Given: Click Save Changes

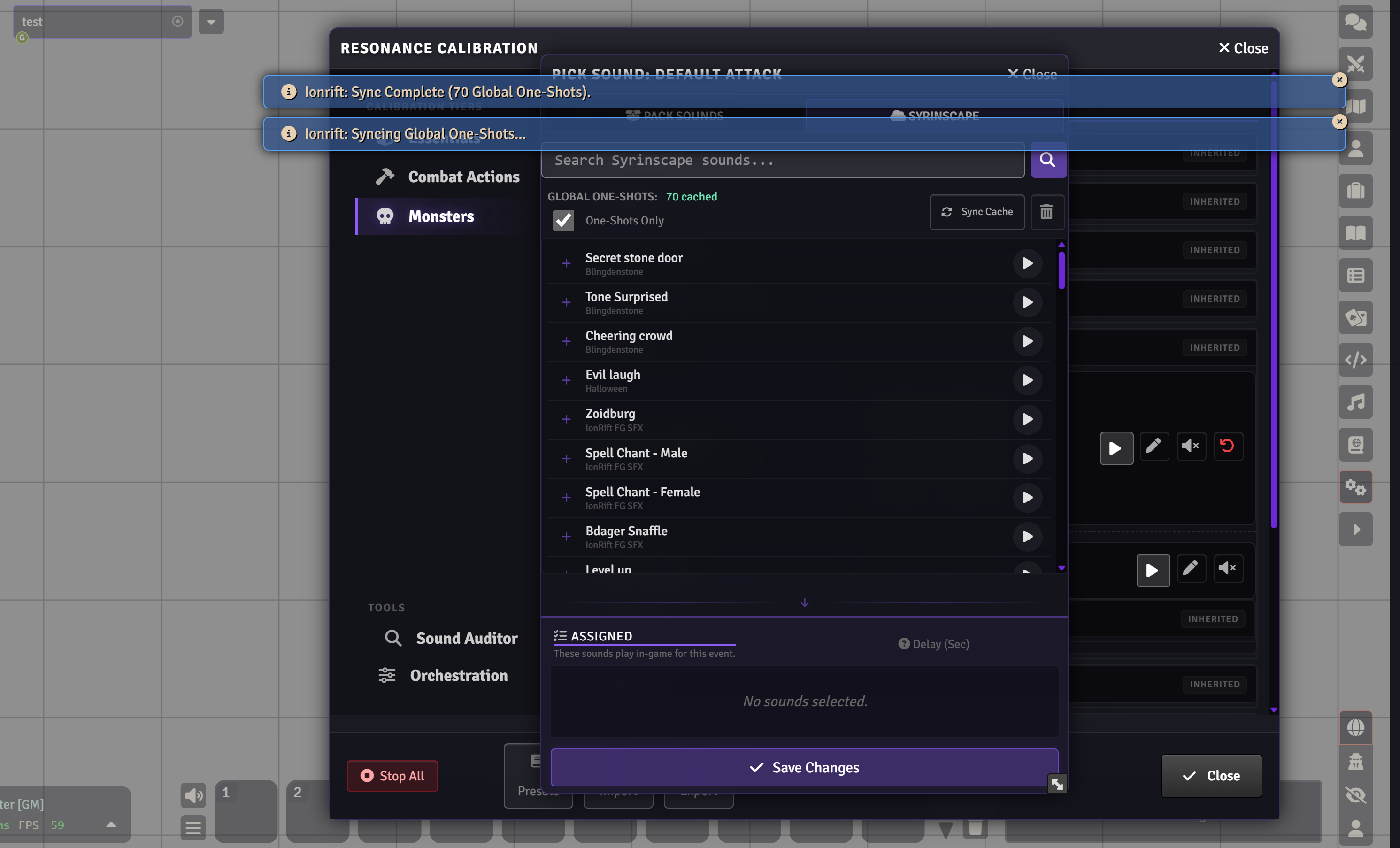Looking at the screenshot, I should pyautogui.click(x=804, y=768).
